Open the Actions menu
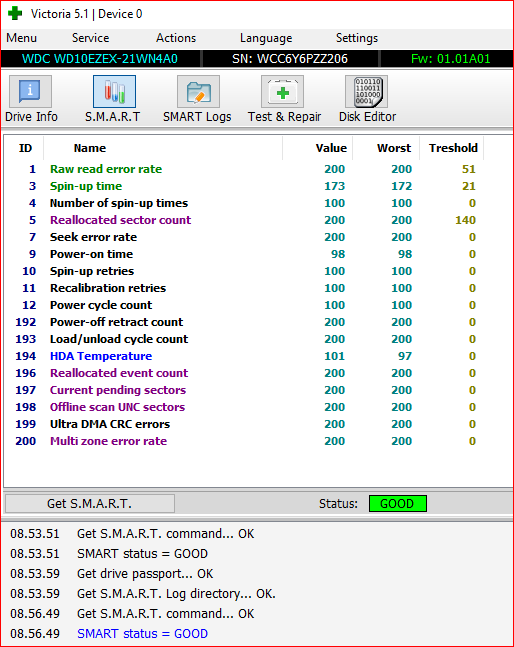The width and height of the screenshot is (514, 647). (176, 38)
